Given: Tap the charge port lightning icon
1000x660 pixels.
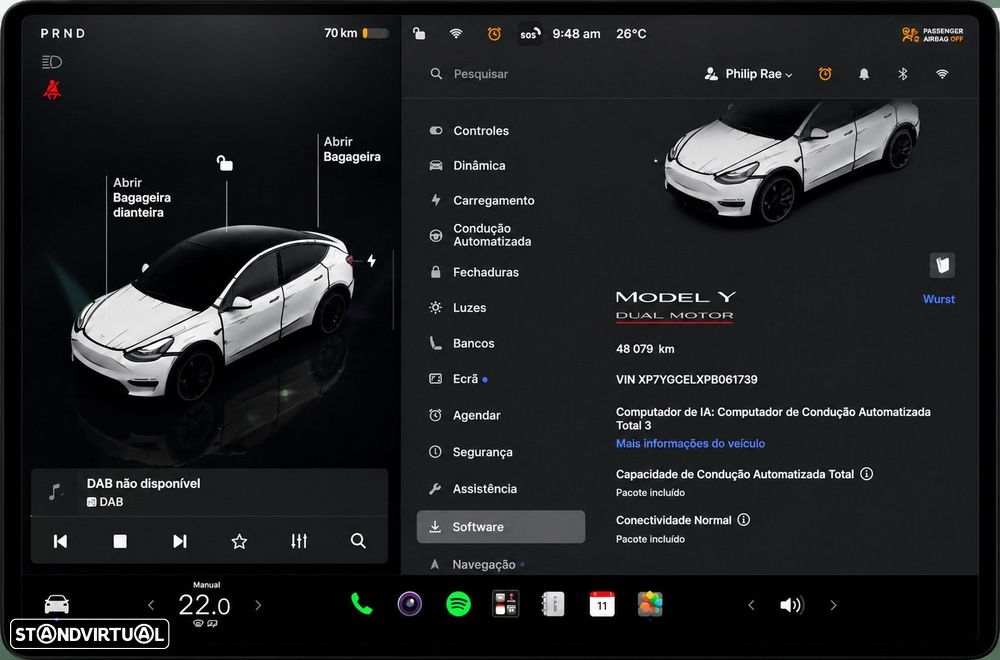Looking at the screenshot, I should coord(371,260).
